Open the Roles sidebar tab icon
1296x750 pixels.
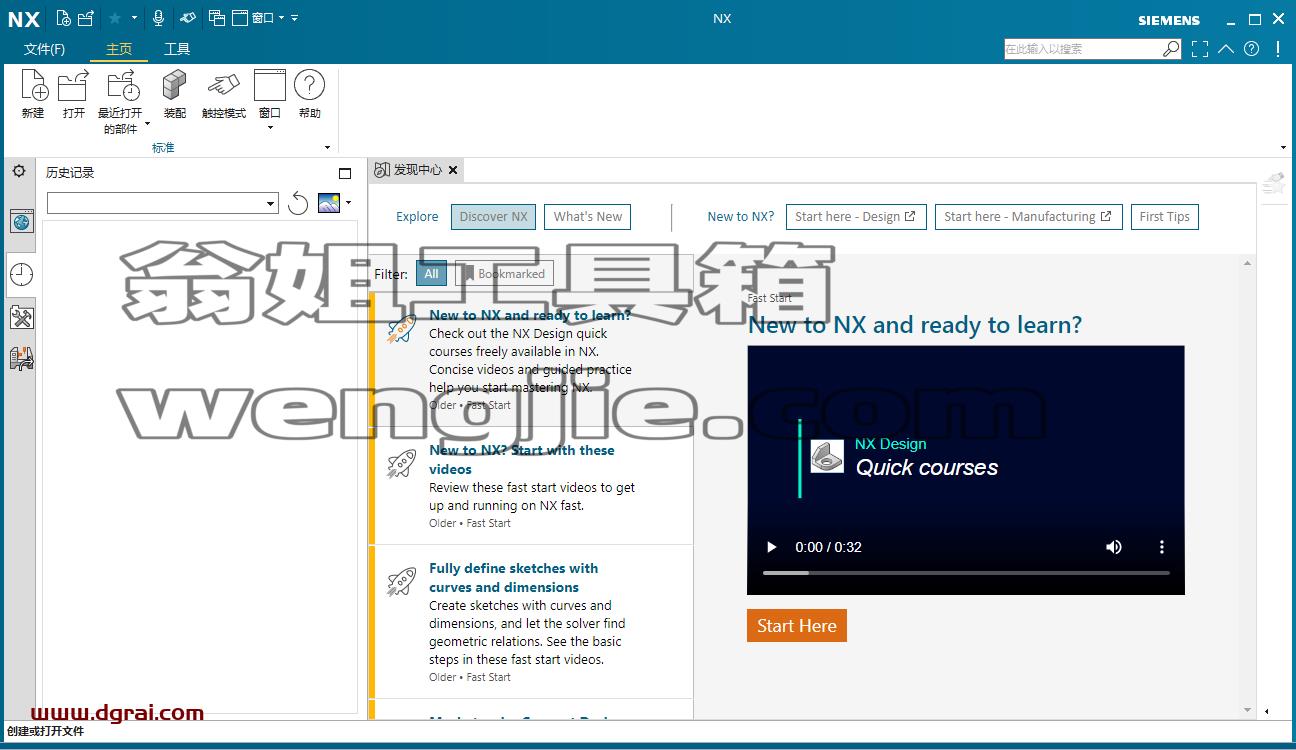(22, 358)
